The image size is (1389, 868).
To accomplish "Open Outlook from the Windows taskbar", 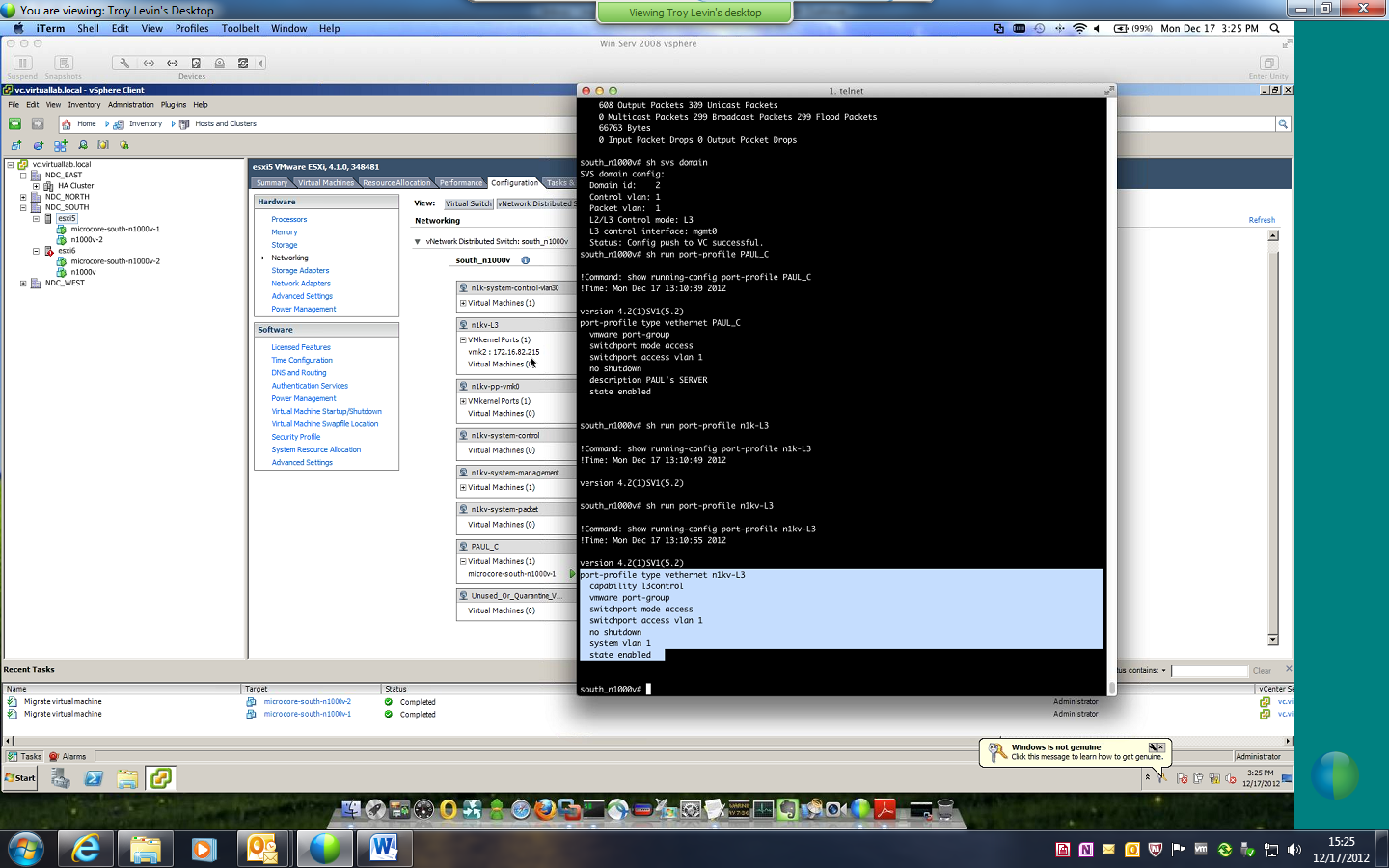I will 262,849.
